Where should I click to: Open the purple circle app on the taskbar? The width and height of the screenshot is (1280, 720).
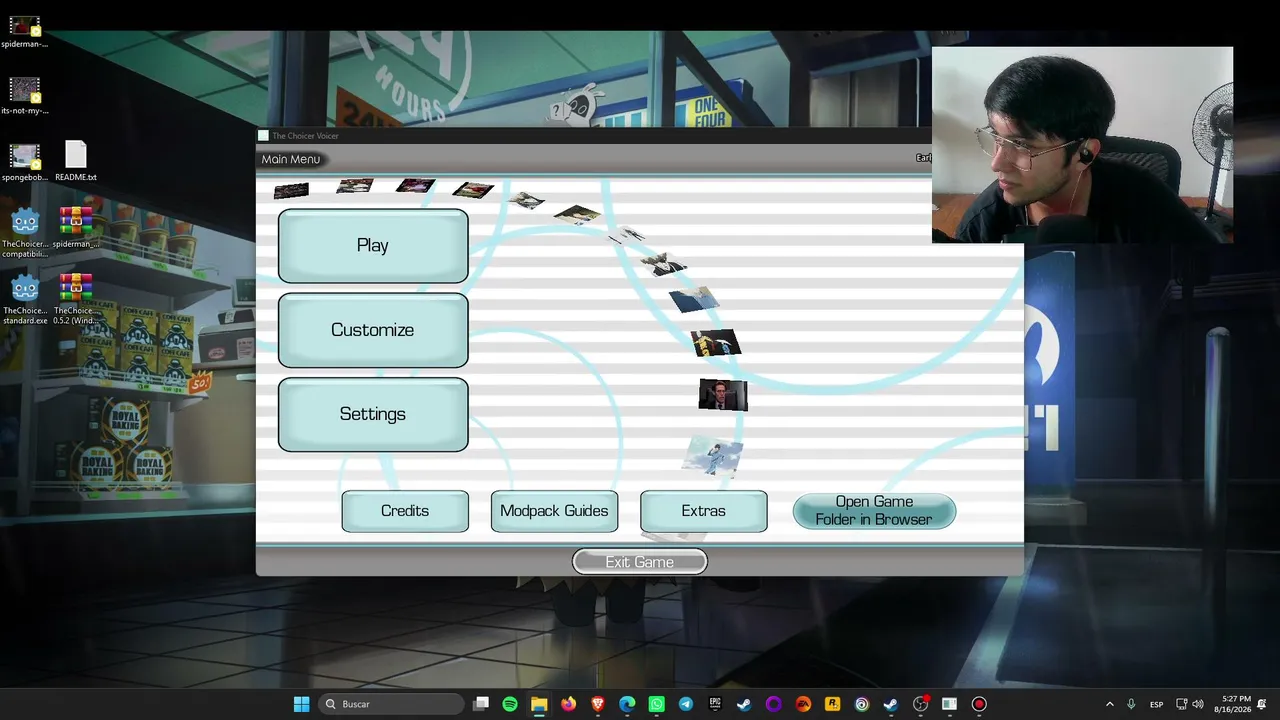tap(773, 704)
